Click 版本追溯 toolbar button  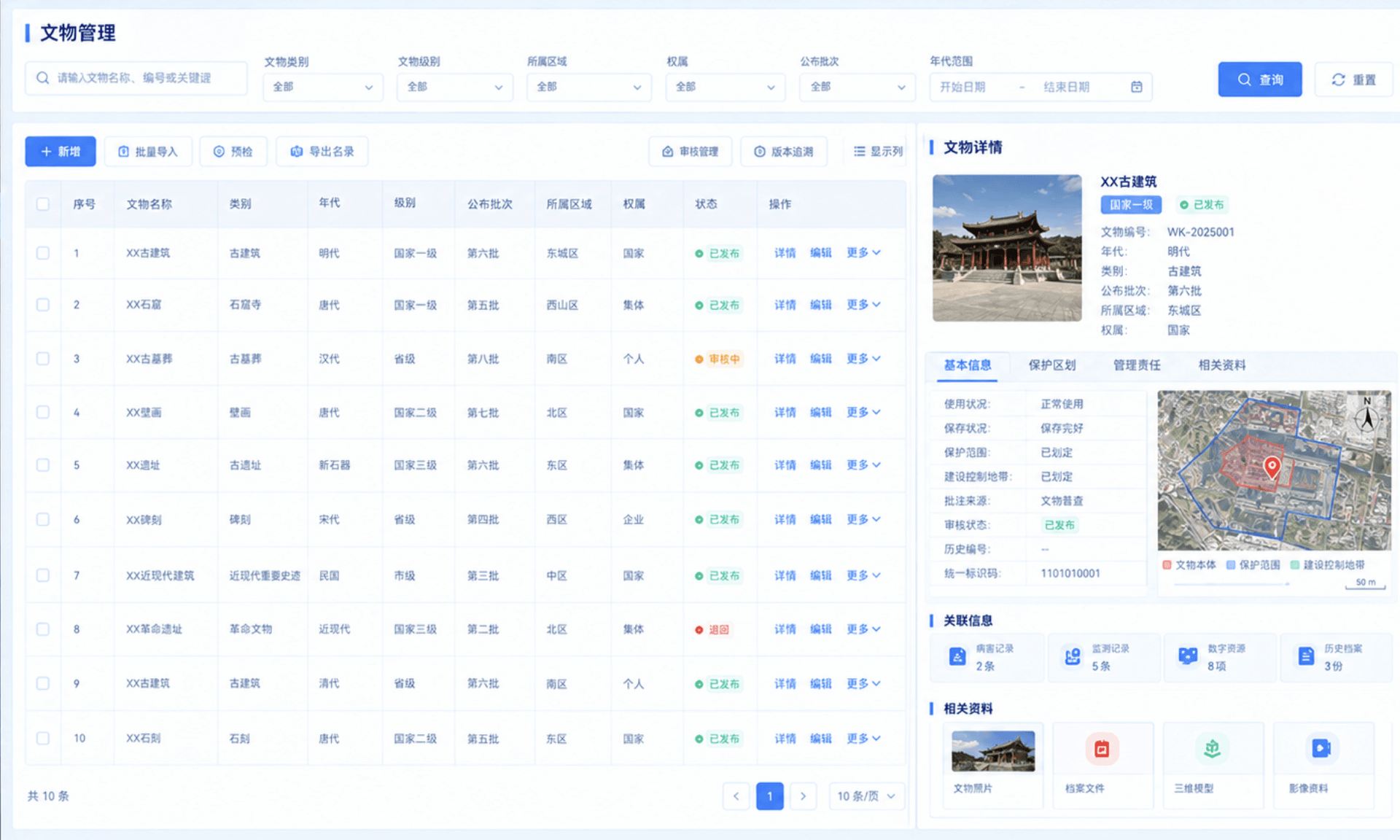click(784, 152)
